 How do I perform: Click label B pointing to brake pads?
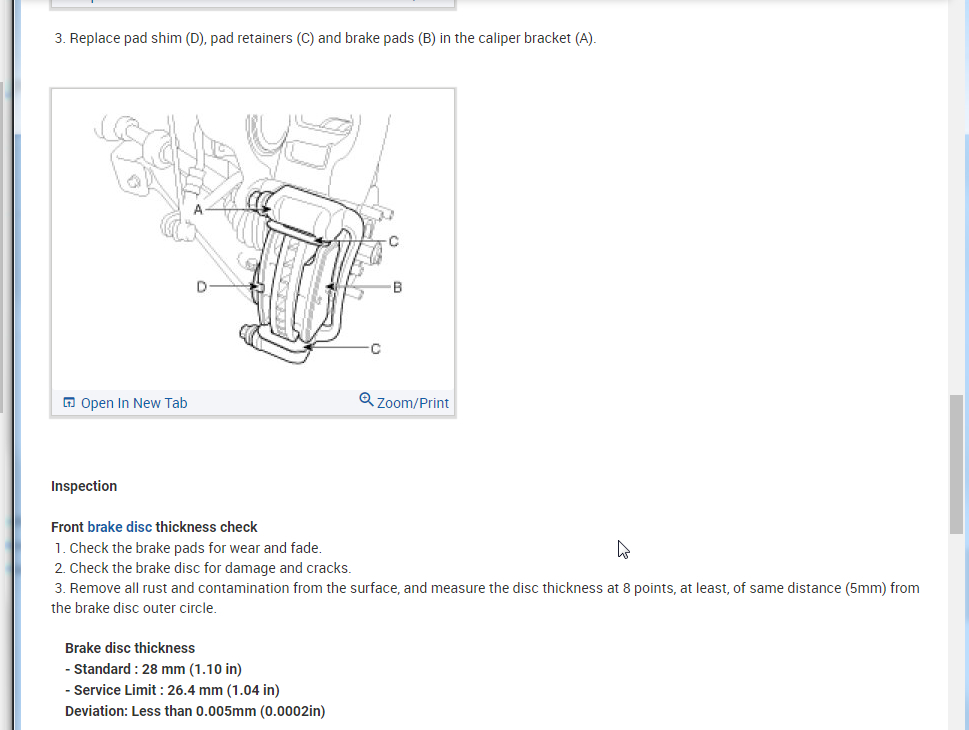[397, 287]
